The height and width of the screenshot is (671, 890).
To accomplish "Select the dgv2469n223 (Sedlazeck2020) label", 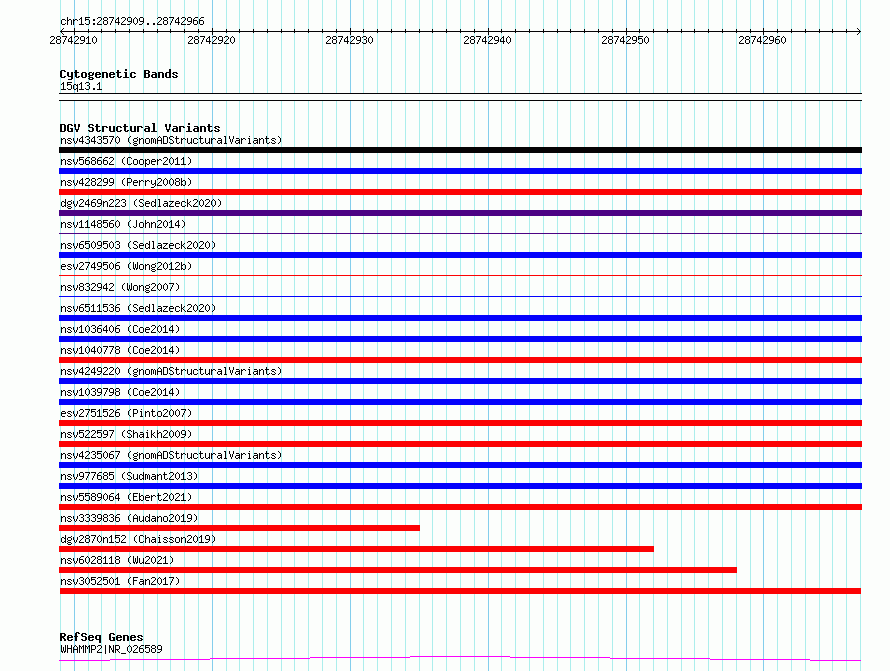I will tap(141, 203).
